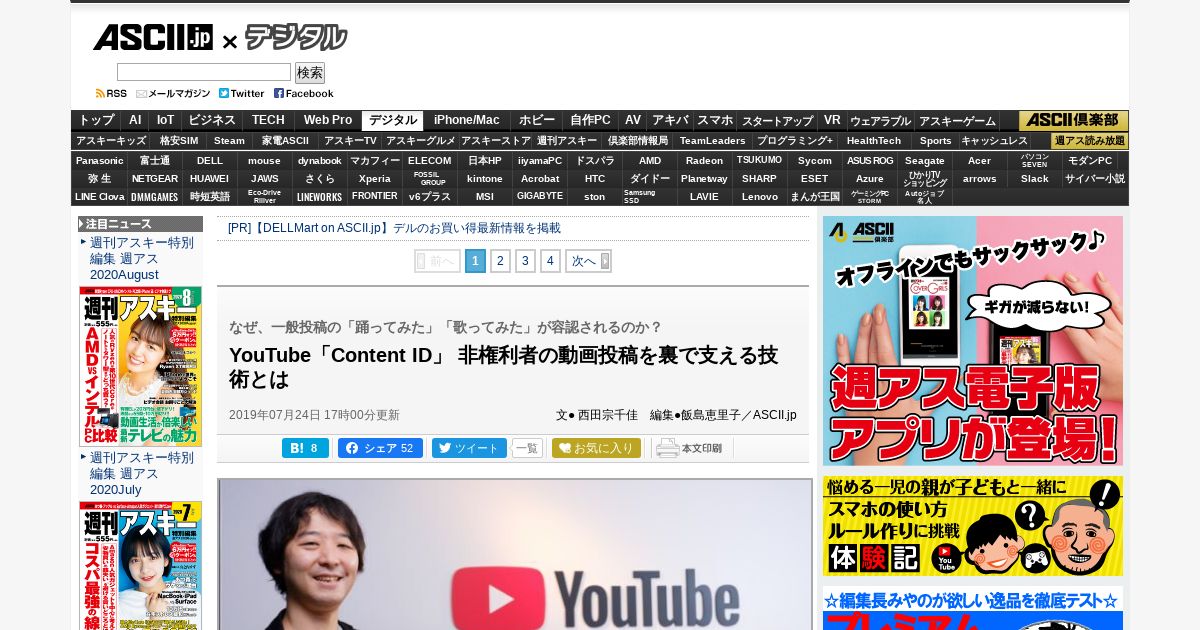Image resolution: width=1200 pixels, height=630 pixels.
Task: Open the スマホ tab
Action: point(715,120)
